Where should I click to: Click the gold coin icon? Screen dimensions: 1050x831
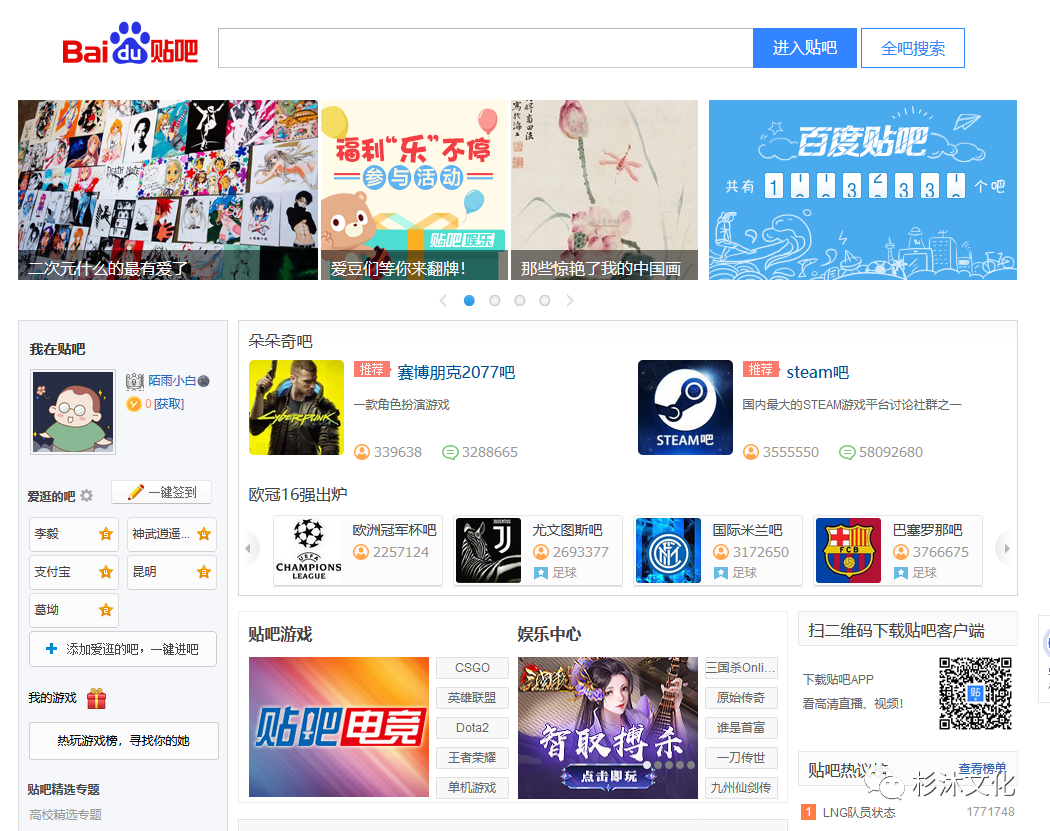pos(134,404)
